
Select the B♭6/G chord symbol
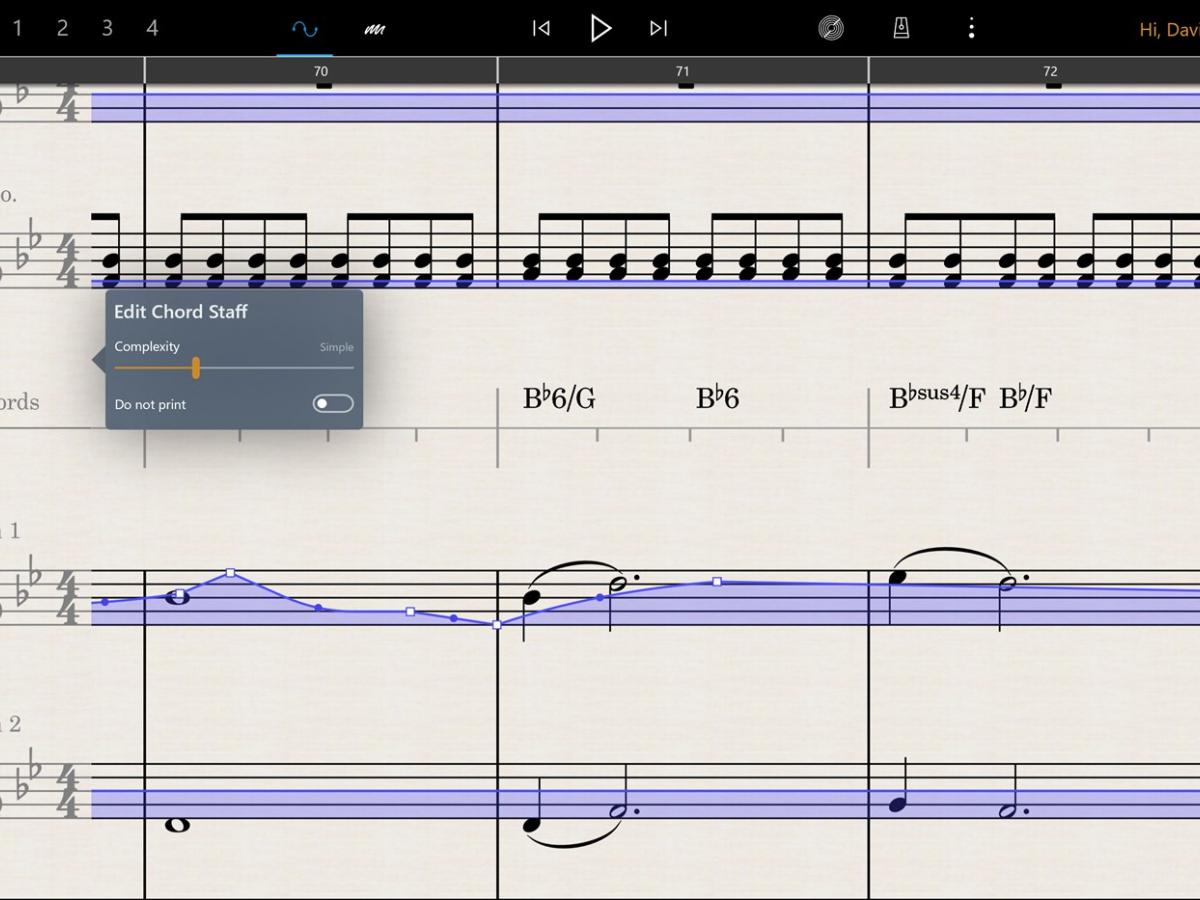pyautogui.click(x=559, y=399)
